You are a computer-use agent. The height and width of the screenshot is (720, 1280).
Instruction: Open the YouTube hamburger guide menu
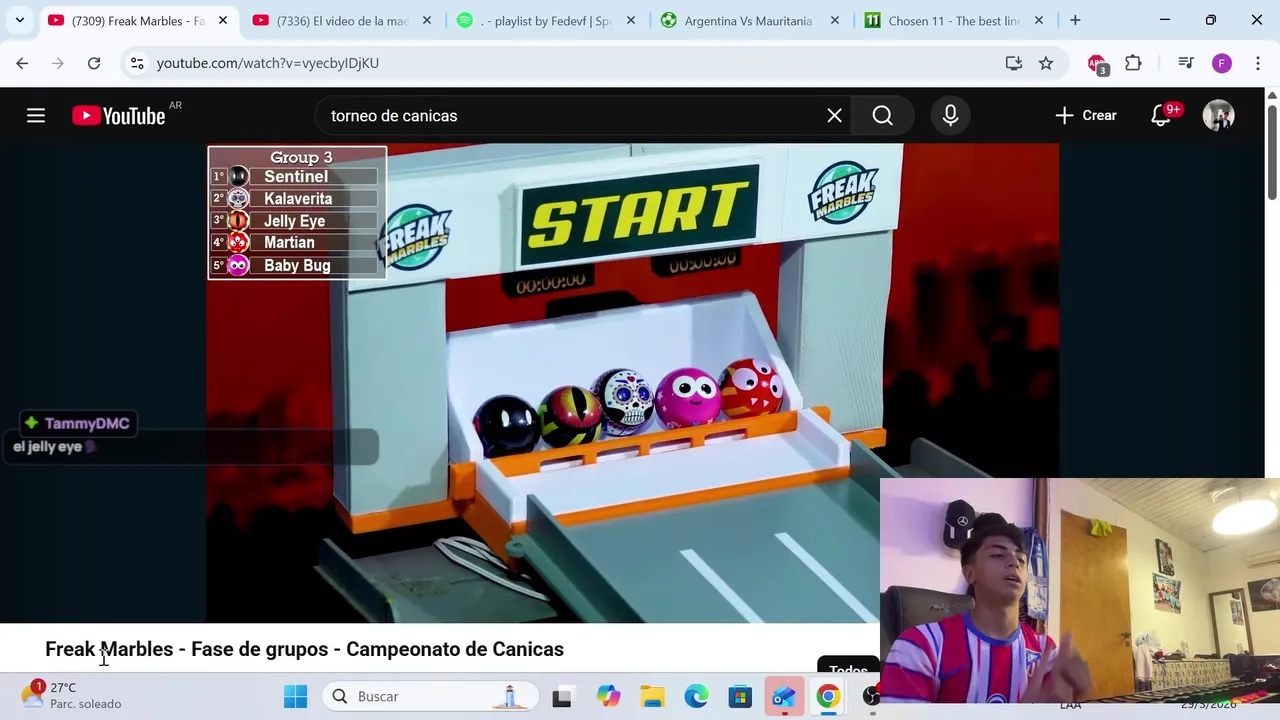pyautogui.click(x=36, y=116)
